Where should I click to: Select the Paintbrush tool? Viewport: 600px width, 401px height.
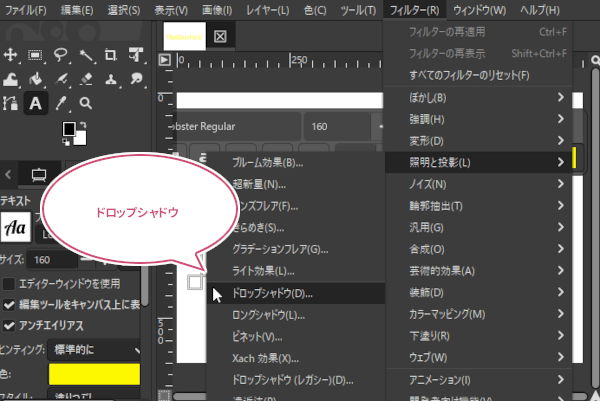pyautogui.click(x=61, y=79)
